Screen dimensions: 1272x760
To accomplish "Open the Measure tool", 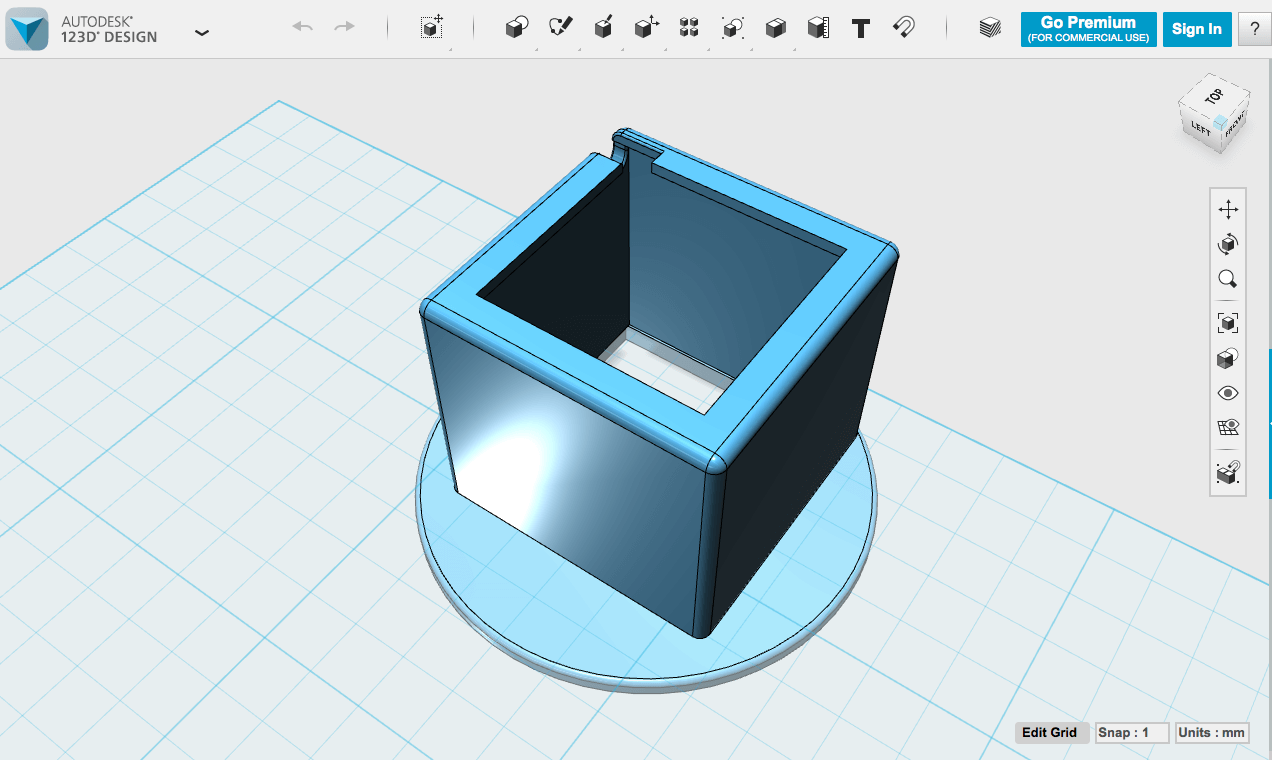I will click(819, 28).
